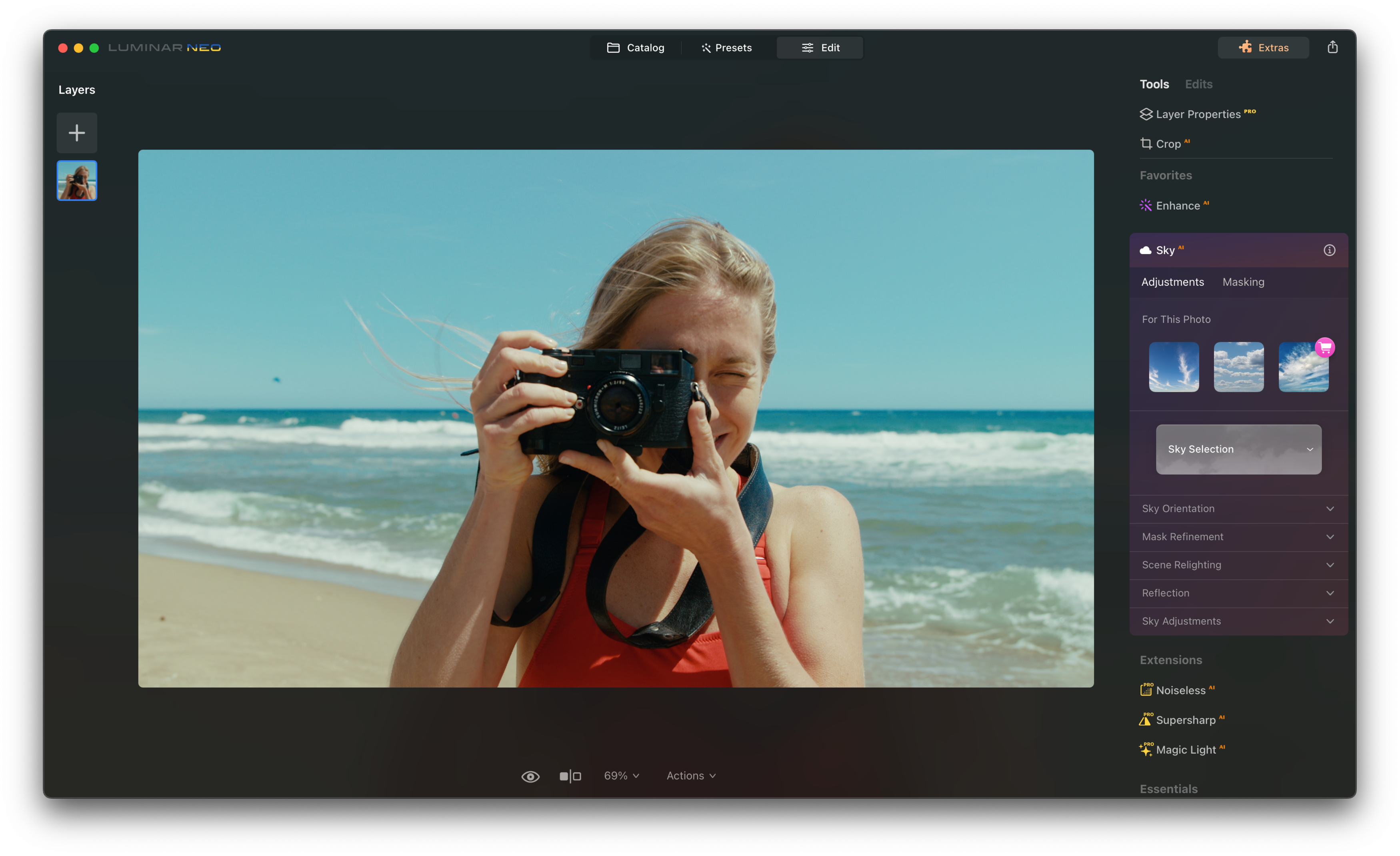This screenshot has height=856, width=1400.
Task: Click the Luminar Neo logo text
Action: click(x=165, y=48)
